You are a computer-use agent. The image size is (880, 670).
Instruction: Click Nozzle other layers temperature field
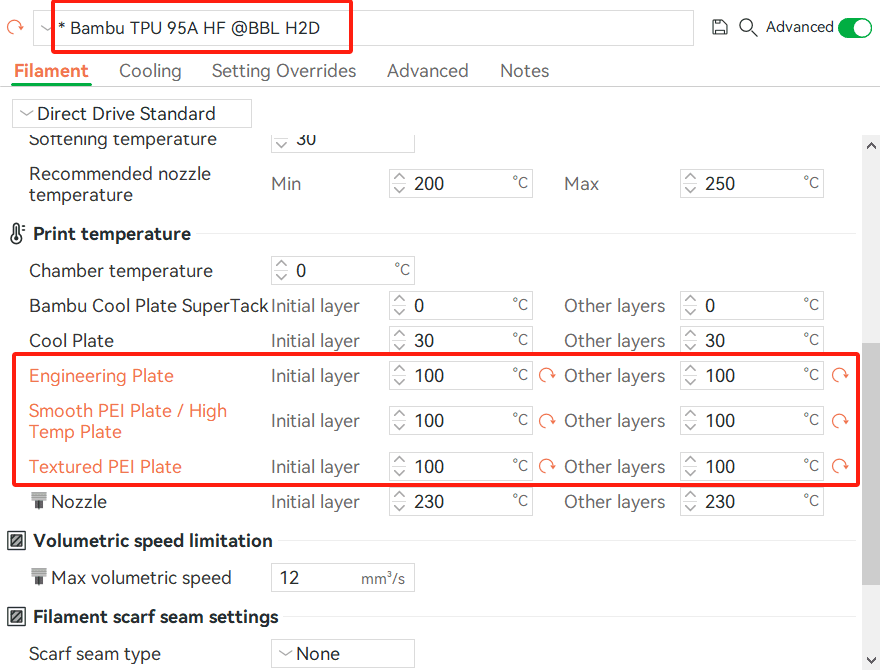click(752, 501)
